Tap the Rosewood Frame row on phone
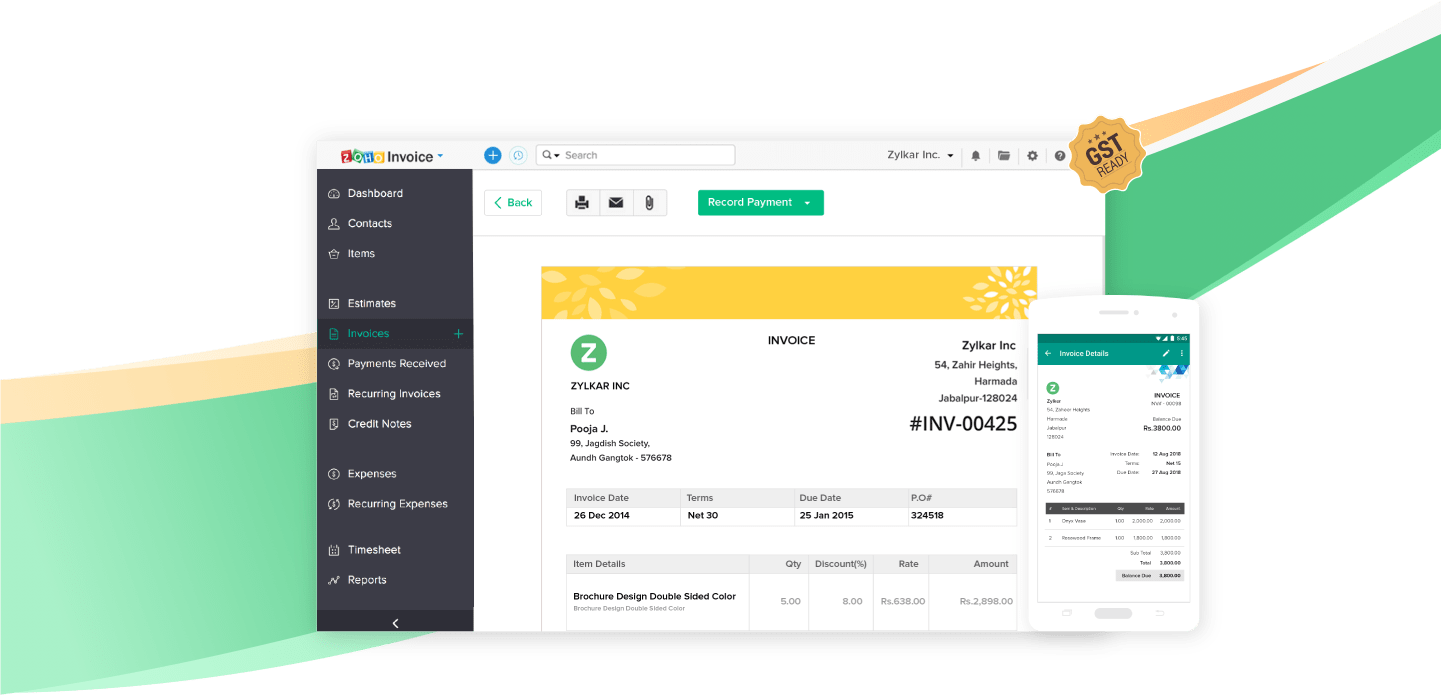The width and height of the screenshot is (1441, 695). point(1113,538)
